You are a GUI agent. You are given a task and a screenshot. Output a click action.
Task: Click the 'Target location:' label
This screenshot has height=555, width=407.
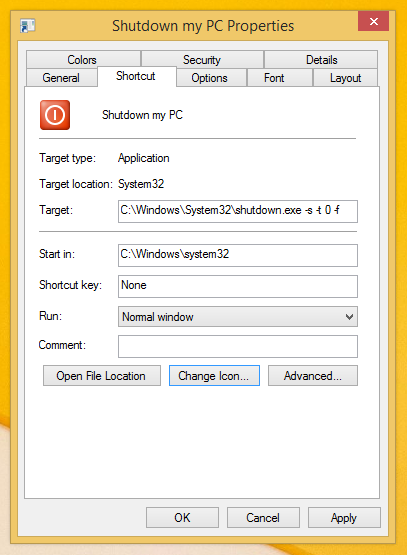[x=76, y=184]
